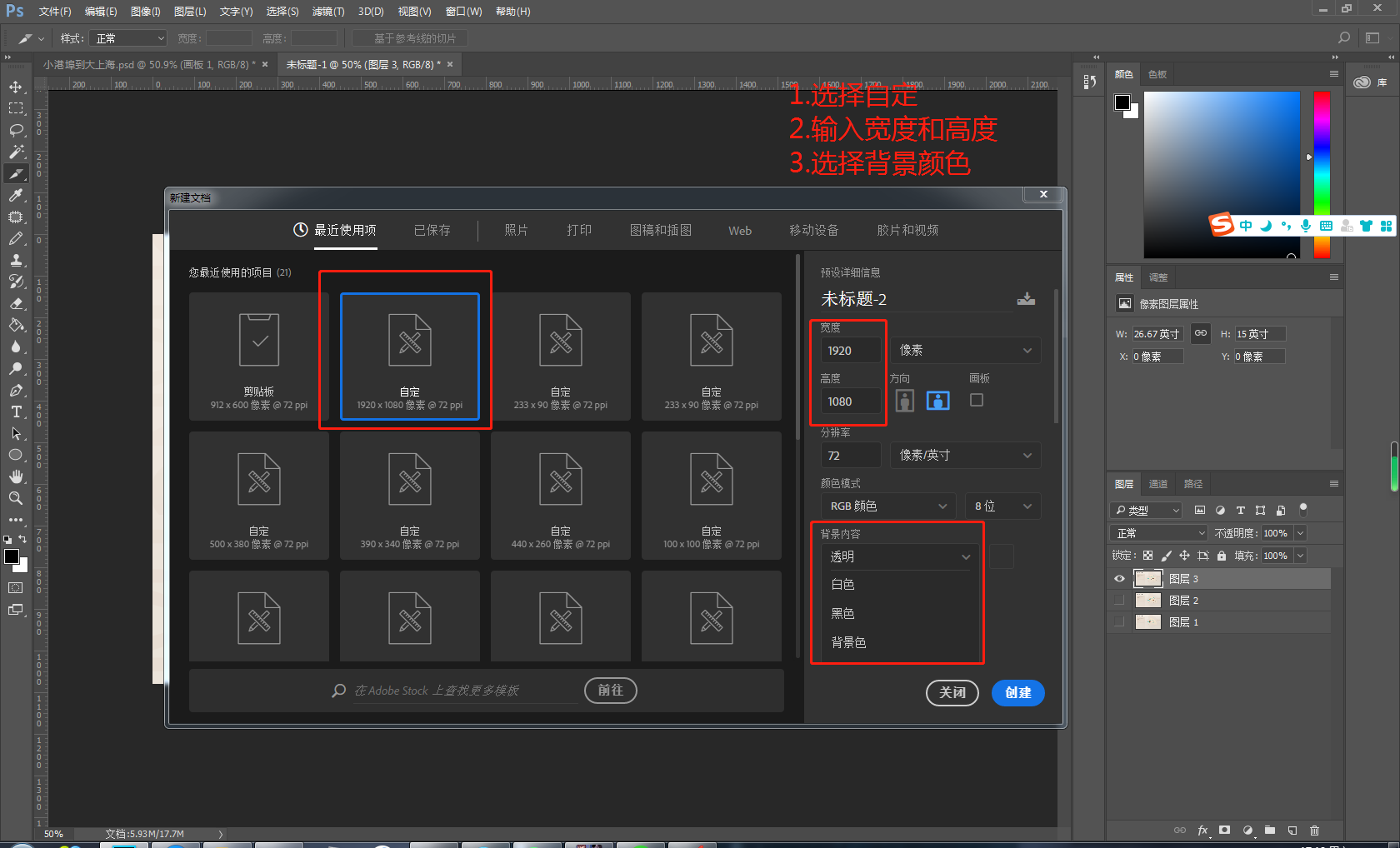
Task: Select the Path Selection arrow tool
Action: pyautogui.click(x=16, y=433)
